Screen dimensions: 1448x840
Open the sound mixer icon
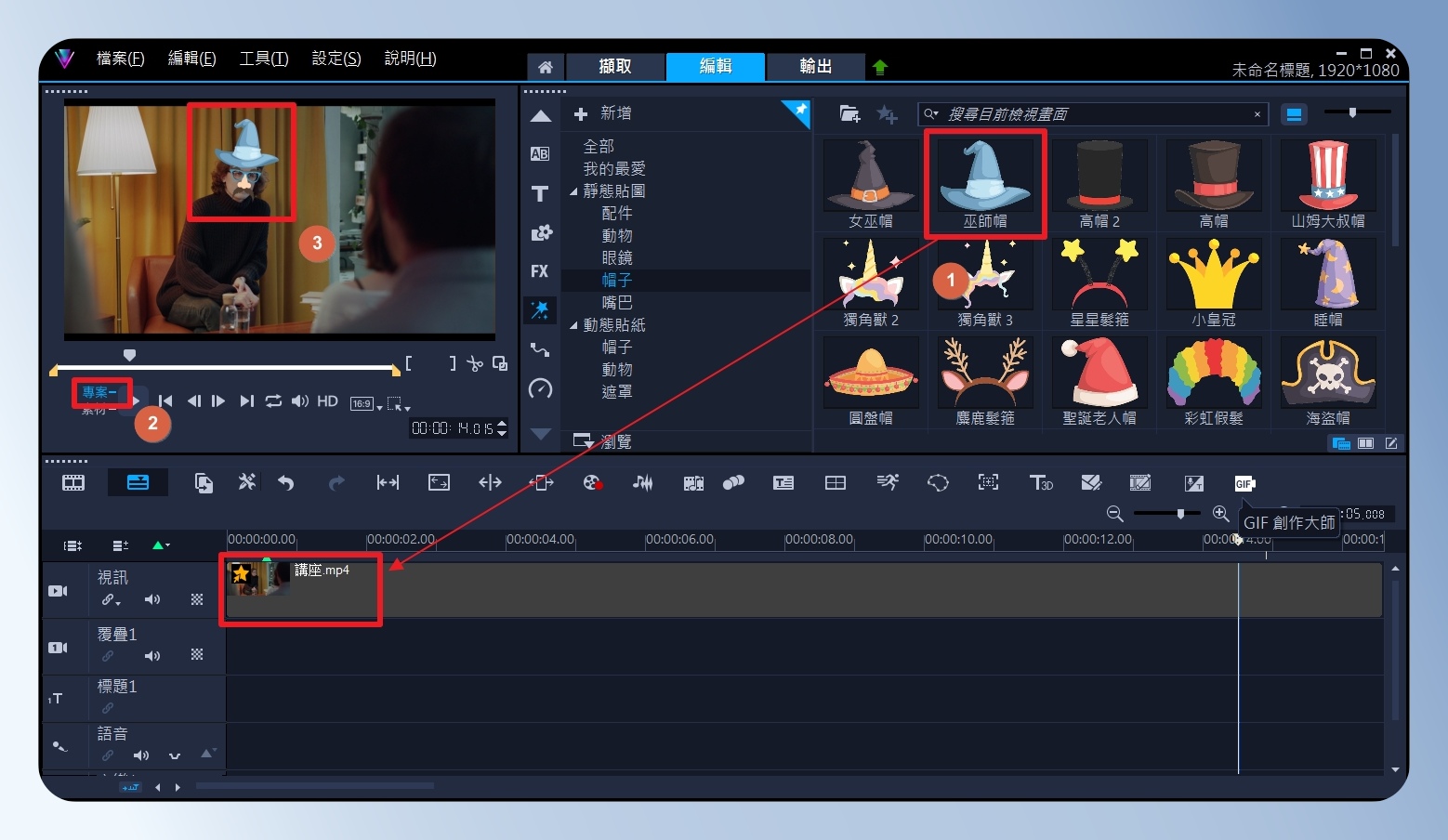642,482
